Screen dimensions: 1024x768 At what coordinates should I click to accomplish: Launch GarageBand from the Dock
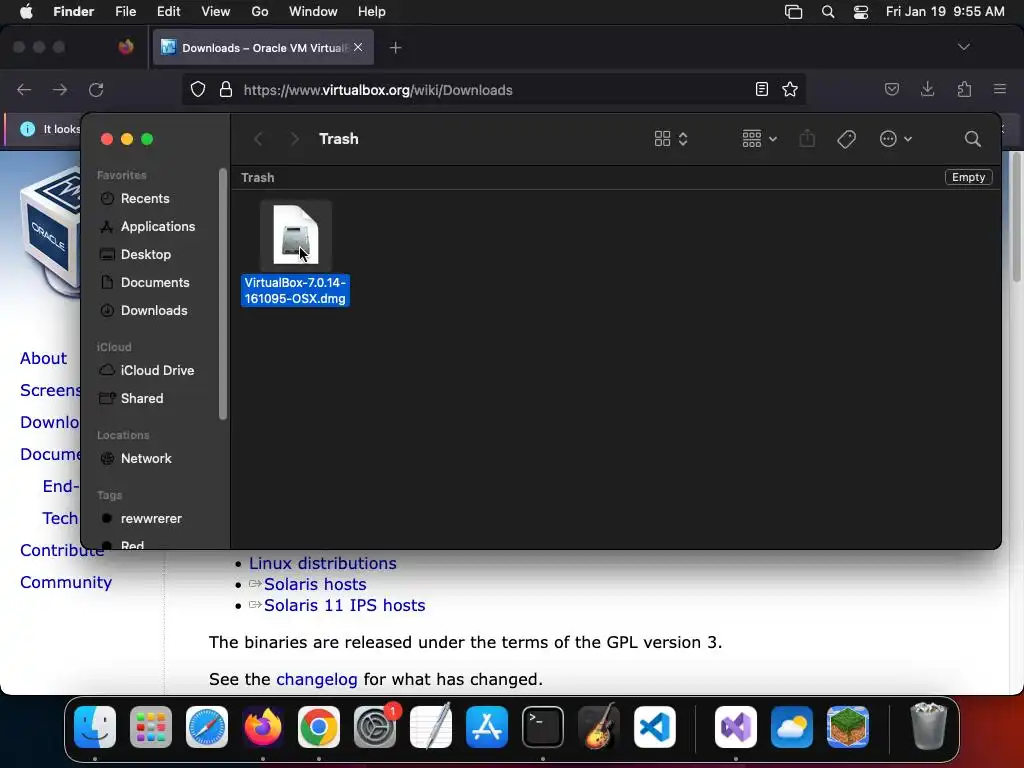(599, 727)
